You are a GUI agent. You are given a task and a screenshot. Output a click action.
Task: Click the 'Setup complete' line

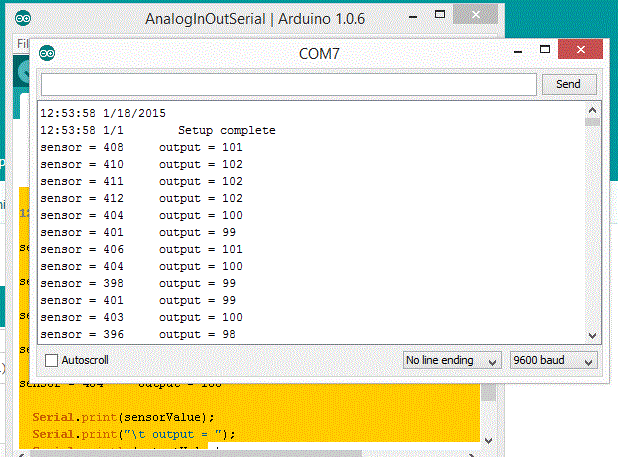[158, 130]
